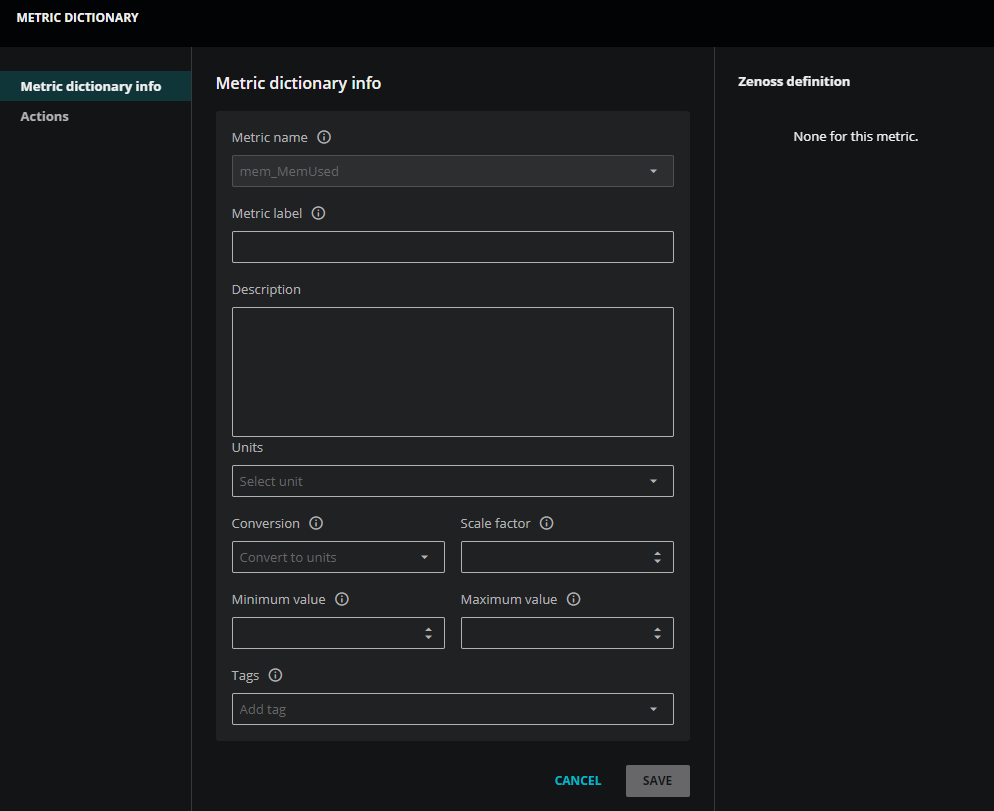
Task: Click the info icon next to Tags
Action: [x=275, y=675]
